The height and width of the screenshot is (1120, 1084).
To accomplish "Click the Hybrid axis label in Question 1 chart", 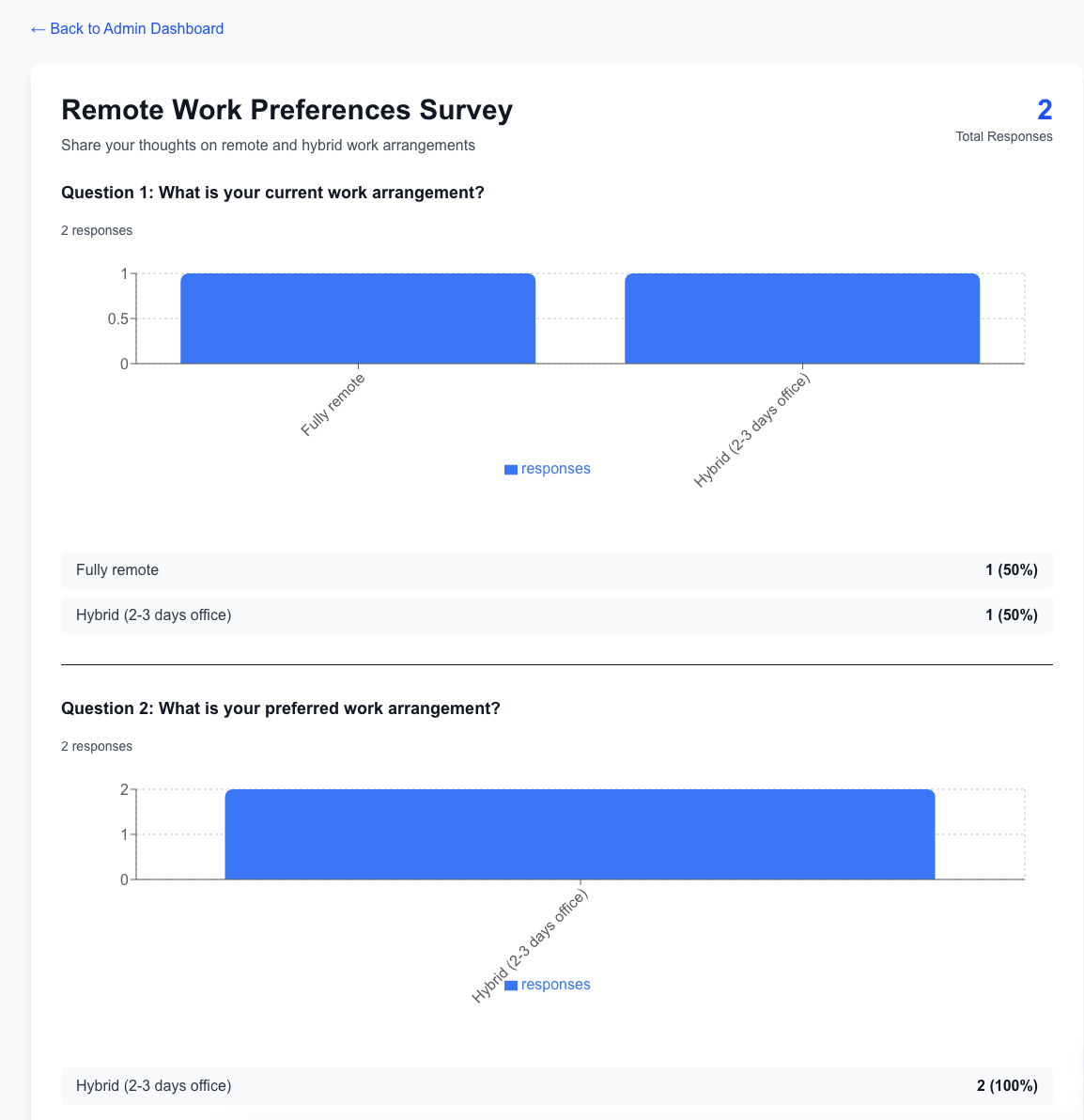I will pyautogui.click(x=751, y=430).
